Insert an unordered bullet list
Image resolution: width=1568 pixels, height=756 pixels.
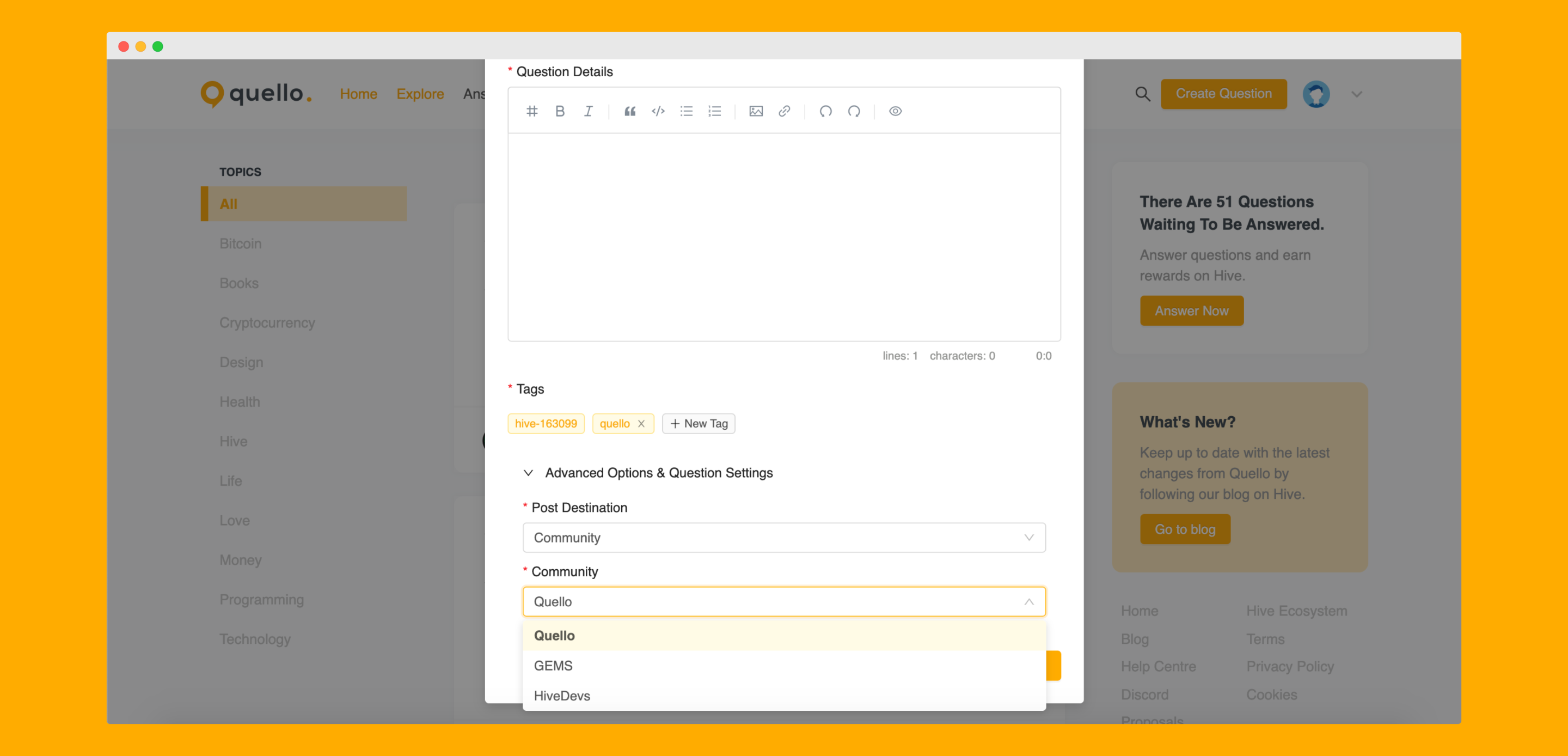686,111
